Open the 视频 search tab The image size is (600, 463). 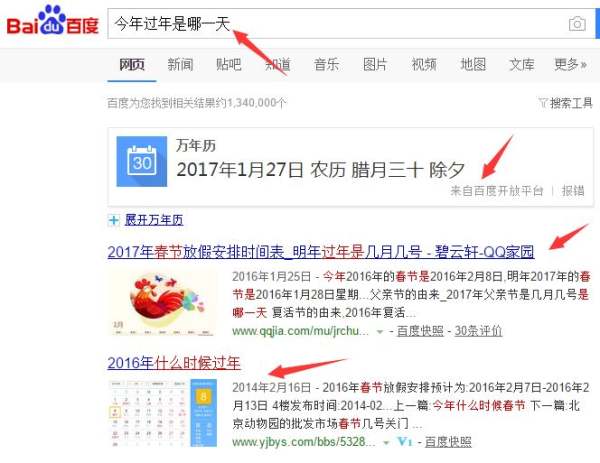(424, 64)
